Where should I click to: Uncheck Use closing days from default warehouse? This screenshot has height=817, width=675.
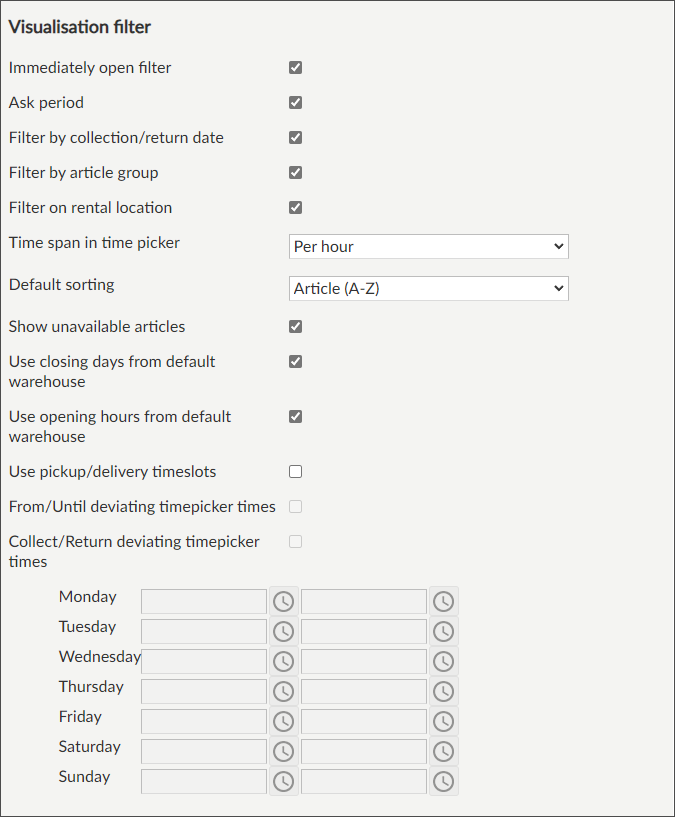[295, 362]
